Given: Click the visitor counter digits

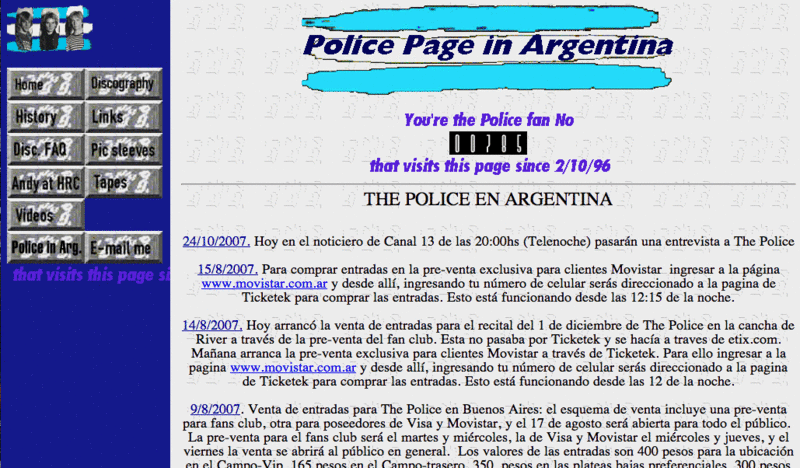Looking at the screenshot, I should coord(488,143).
